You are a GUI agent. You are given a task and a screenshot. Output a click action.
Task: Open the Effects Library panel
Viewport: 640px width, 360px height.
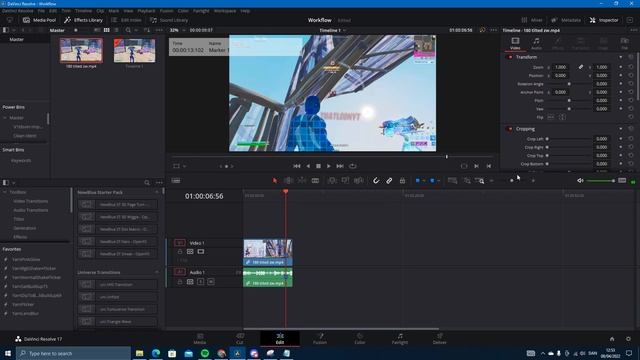tap(84, 20)
